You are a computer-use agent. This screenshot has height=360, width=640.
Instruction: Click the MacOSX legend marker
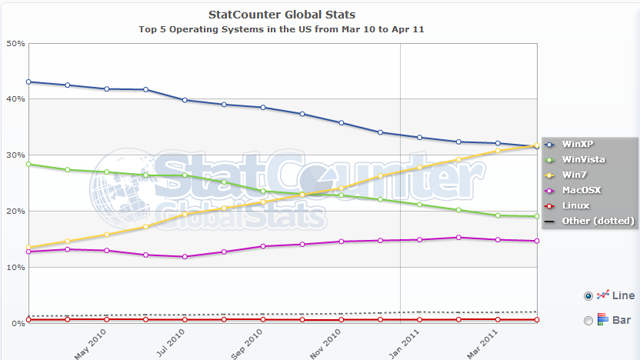[550, 191]
